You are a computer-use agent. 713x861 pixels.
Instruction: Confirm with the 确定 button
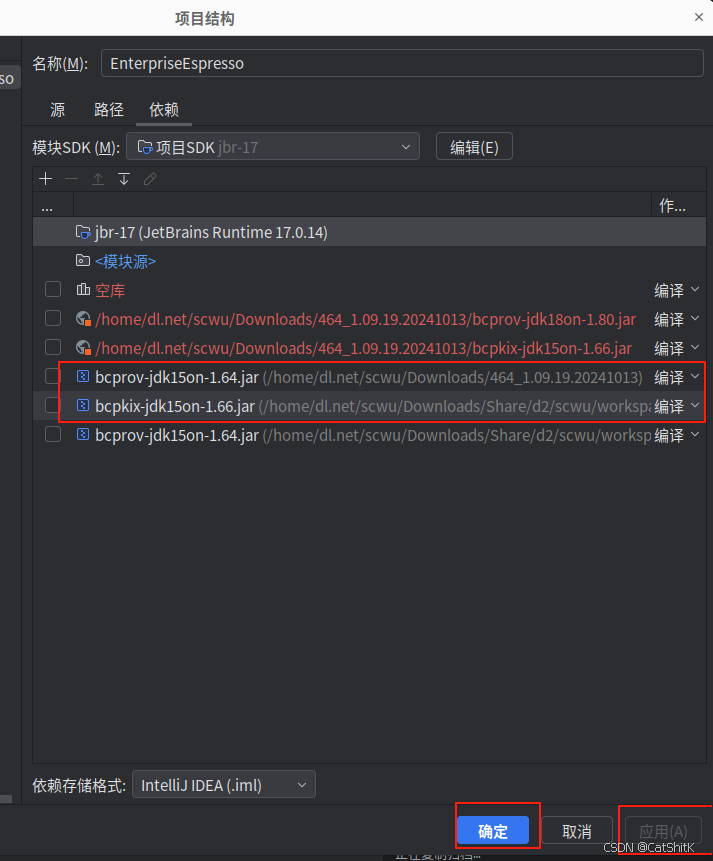[493, 830]
